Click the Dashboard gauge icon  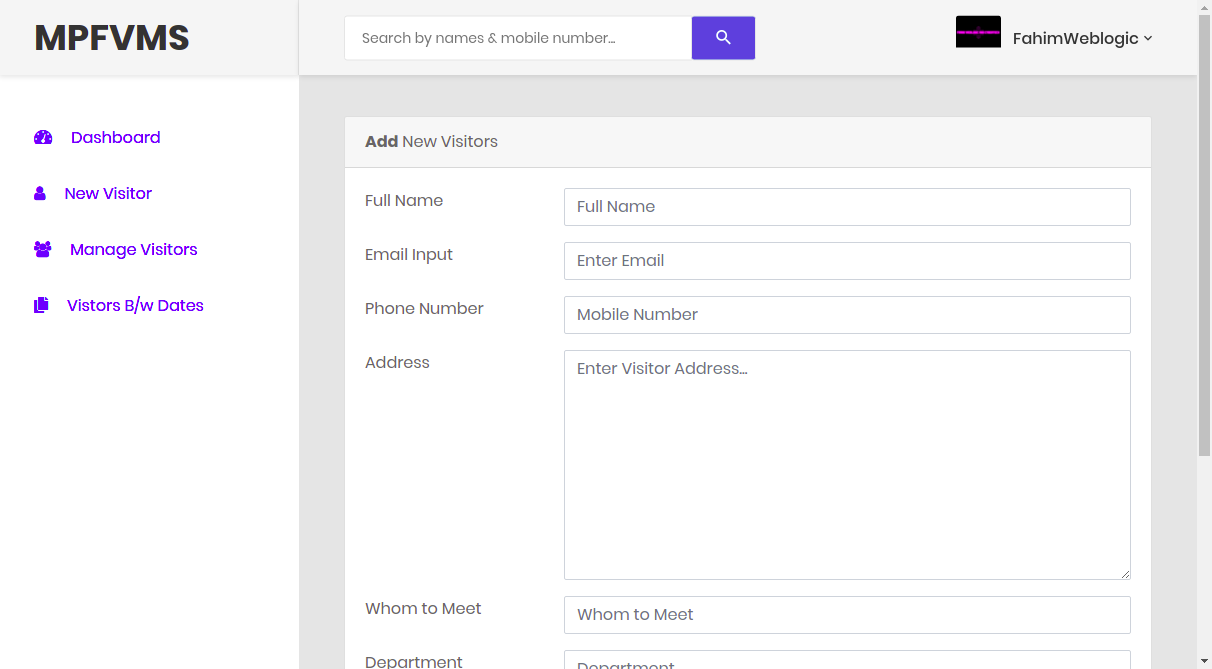pyautogui.click(x=43, y=138)
